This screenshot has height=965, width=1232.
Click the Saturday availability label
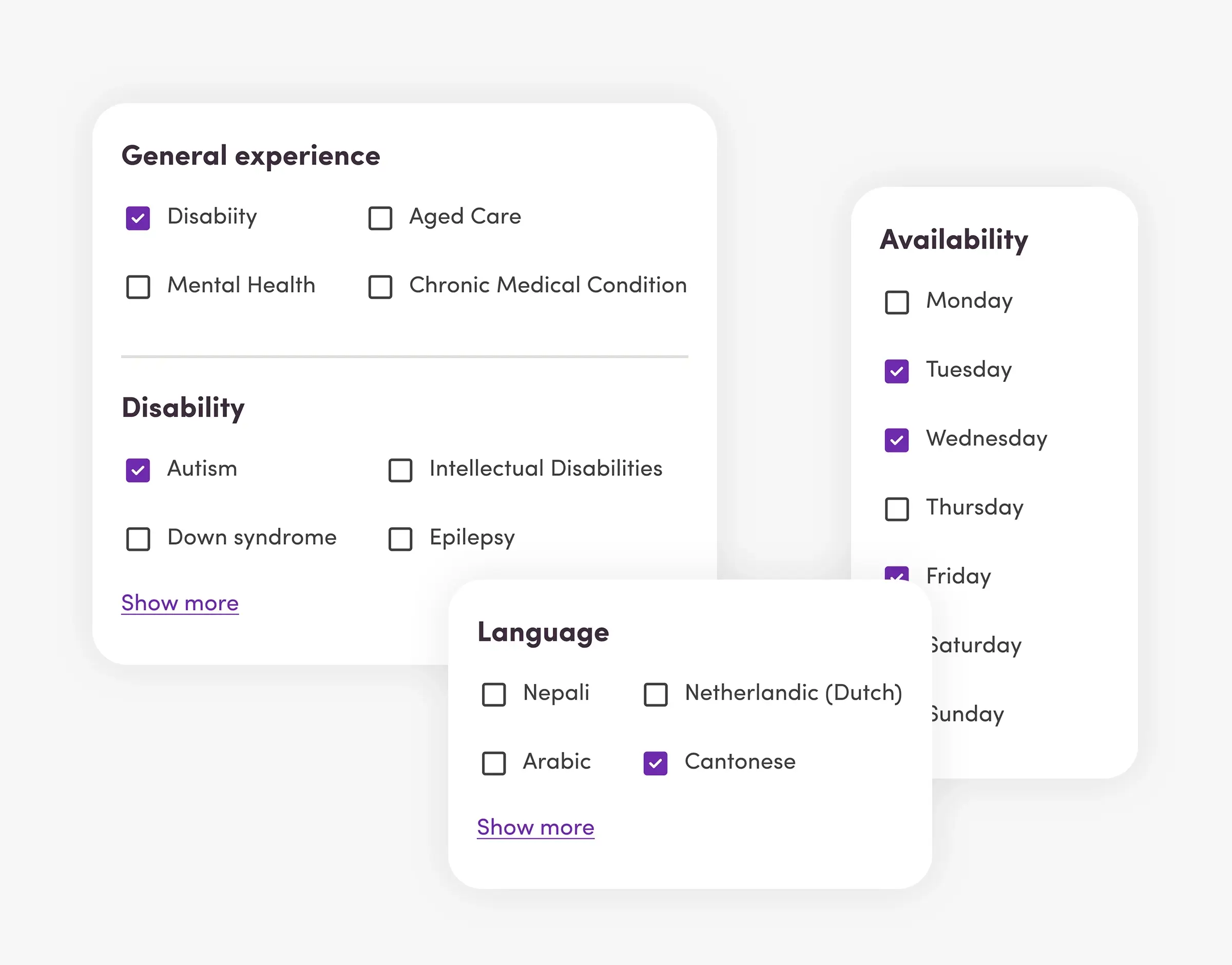(976, 645)
